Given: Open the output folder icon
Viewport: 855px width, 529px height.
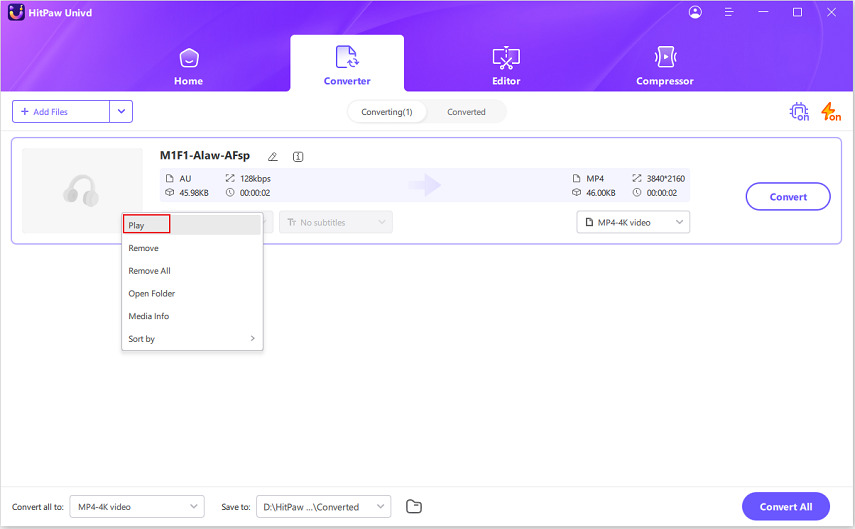Looking at the screenshot, I should click(414, 507).
